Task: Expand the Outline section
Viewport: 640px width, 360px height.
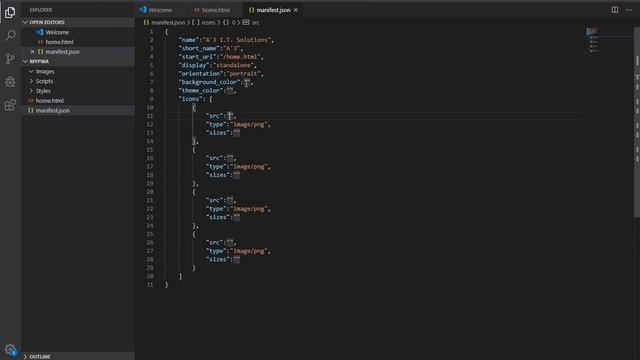Action: (78, 356)
